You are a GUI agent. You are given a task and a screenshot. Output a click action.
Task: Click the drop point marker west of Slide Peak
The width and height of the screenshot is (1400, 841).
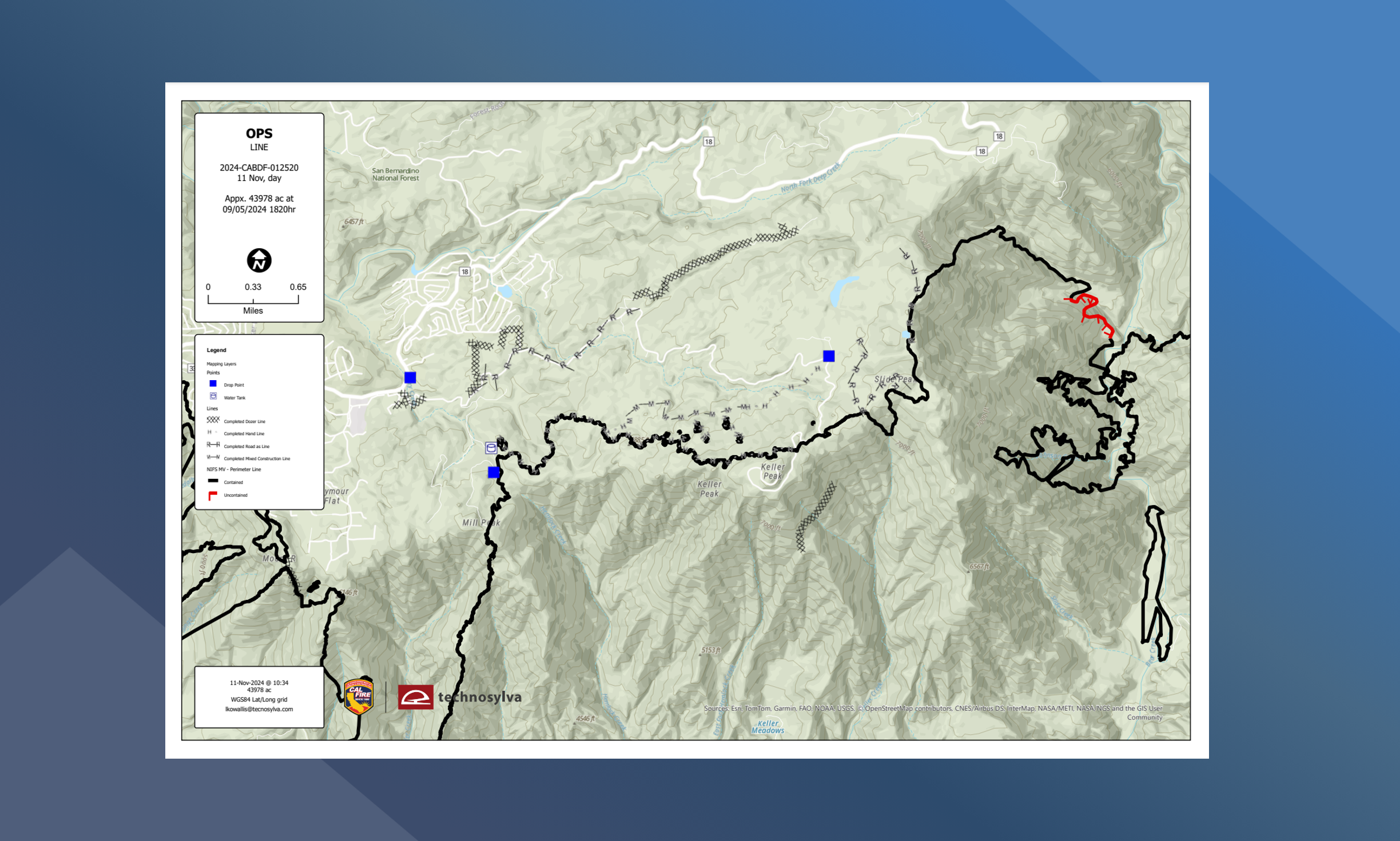[x=829, y=356]
